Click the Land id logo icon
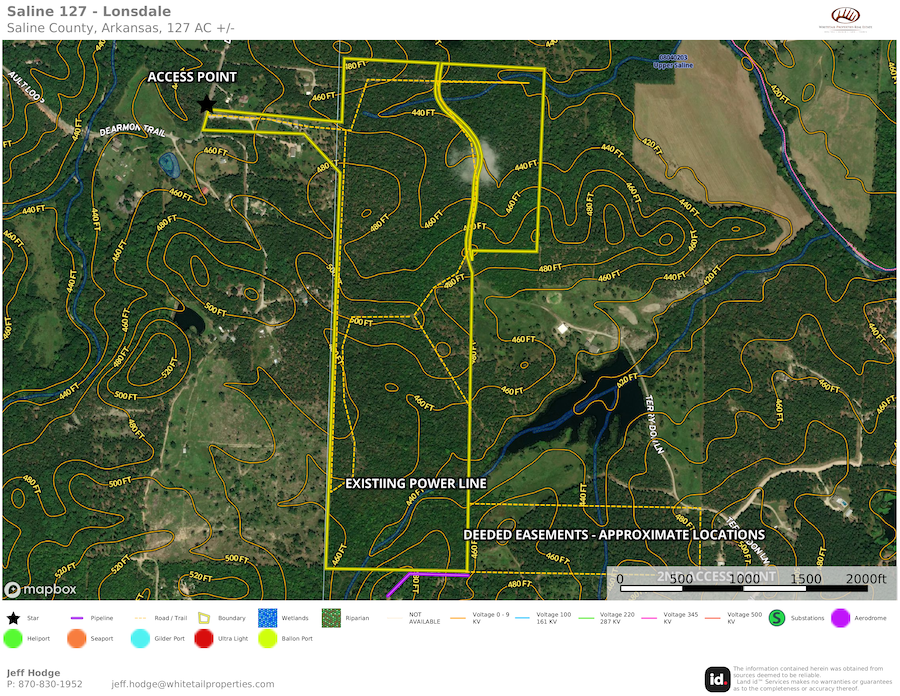Viewport: 900px width, 696px height. point(717,678)
